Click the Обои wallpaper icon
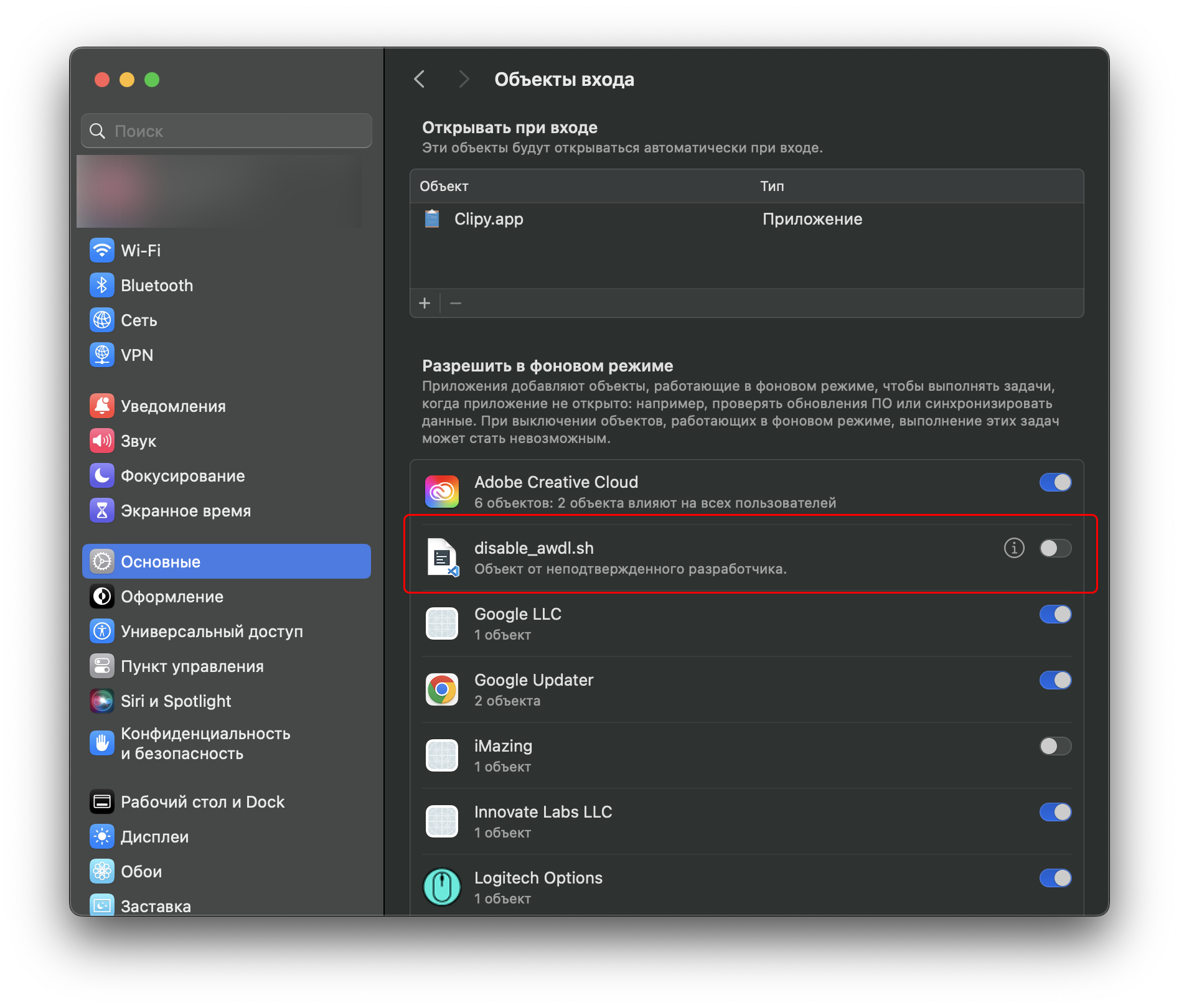 pyautogui.click(x=102, y=872)
